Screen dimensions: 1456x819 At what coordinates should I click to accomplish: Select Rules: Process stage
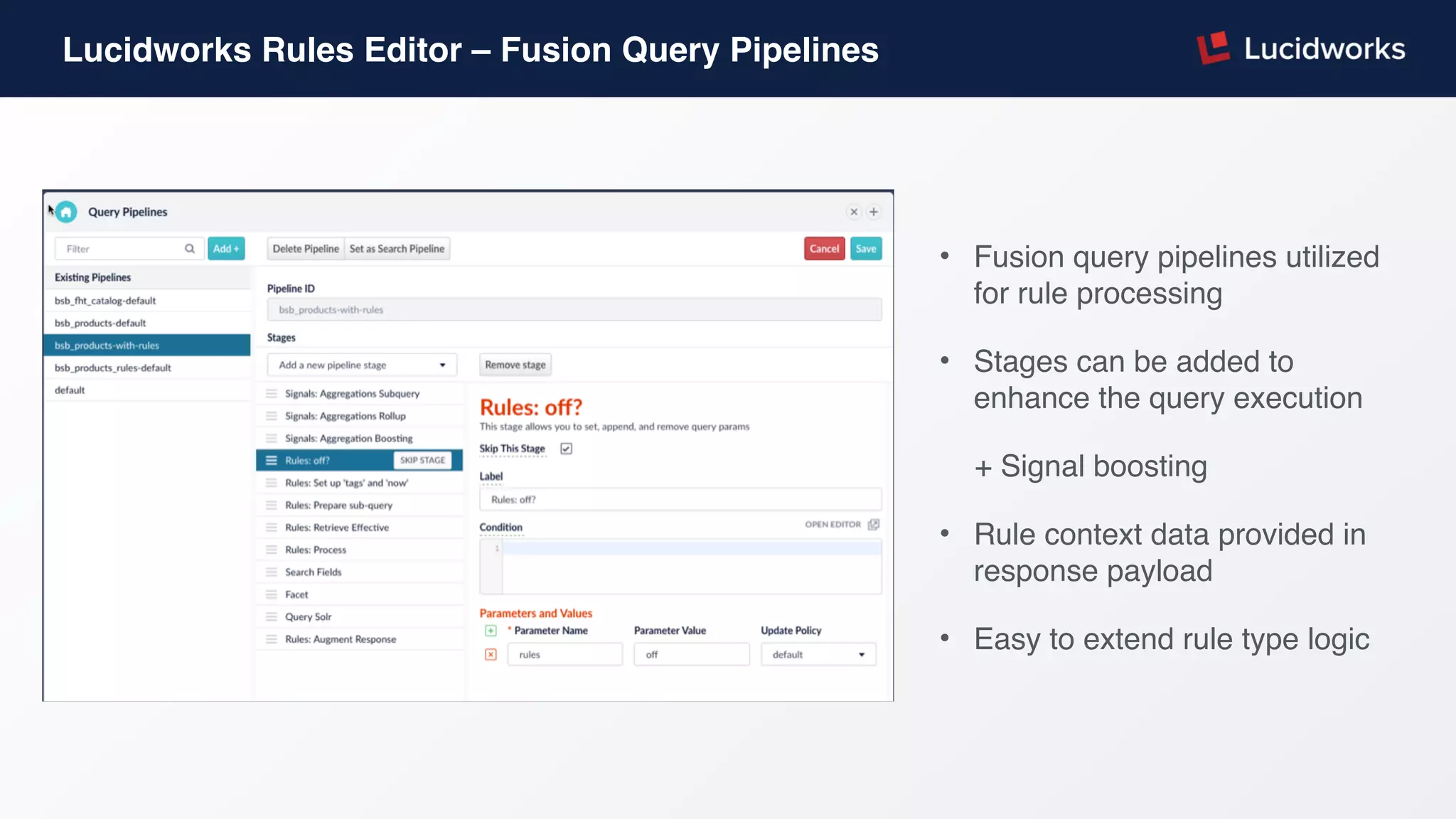click(x=360, y=550)
